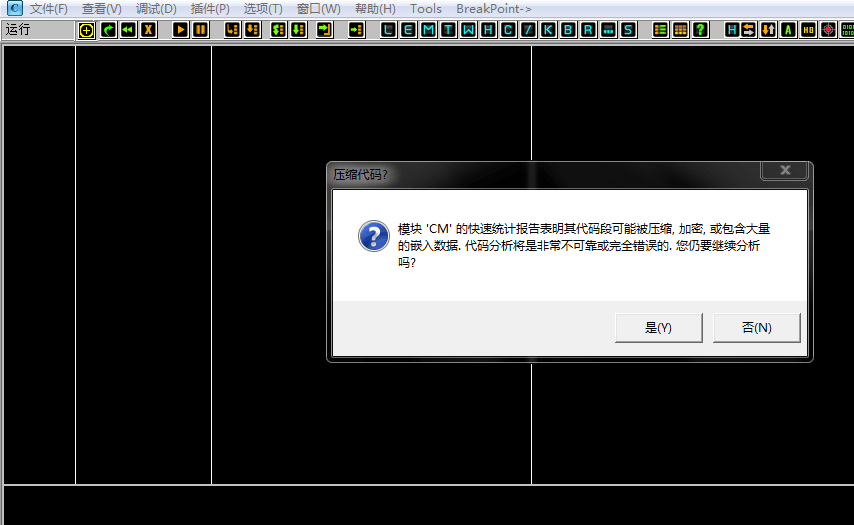Image resolution: width=854 pixels, height=525 pixels.
Task: Open the Log window with L icon
Action: (388, 30)
